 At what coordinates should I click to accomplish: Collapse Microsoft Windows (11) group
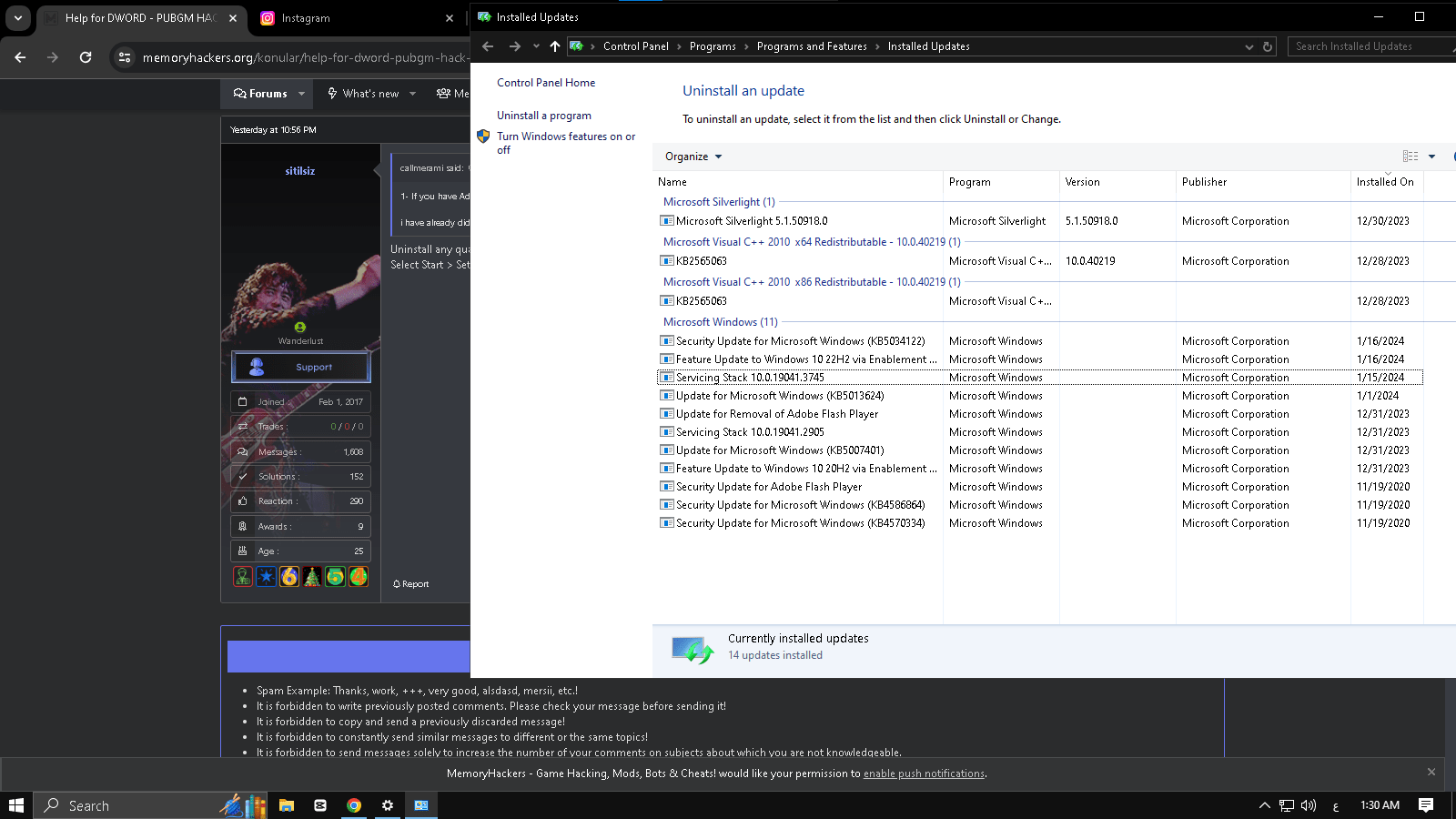[x=720, y=322]
